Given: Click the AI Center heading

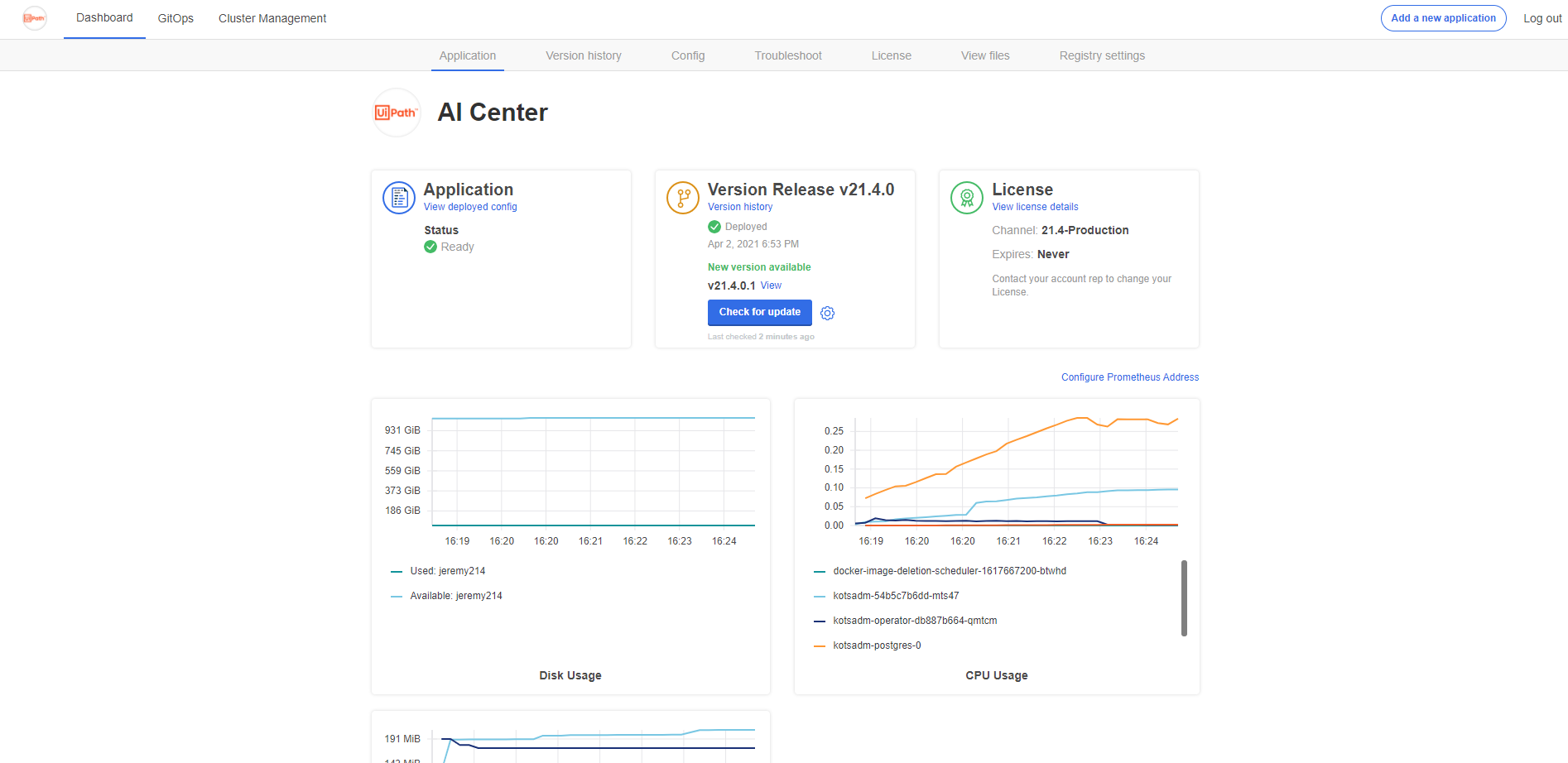Looking at the screenshot, I should [x=493, y=113].
